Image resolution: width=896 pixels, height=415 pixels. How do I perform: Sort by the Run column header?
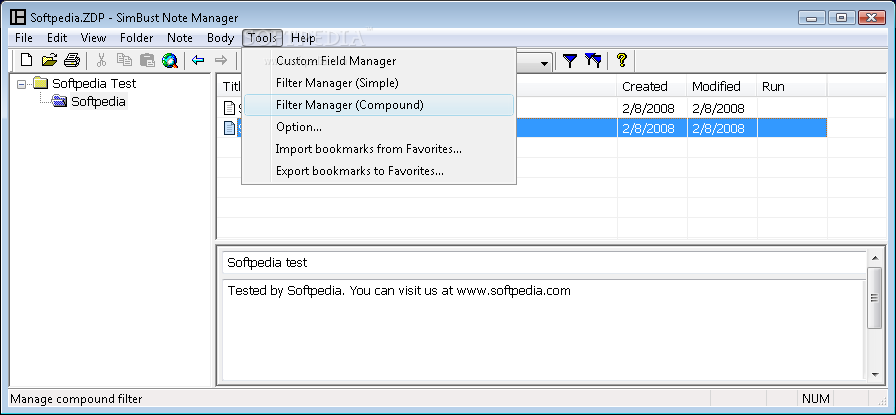pos(792,86)
